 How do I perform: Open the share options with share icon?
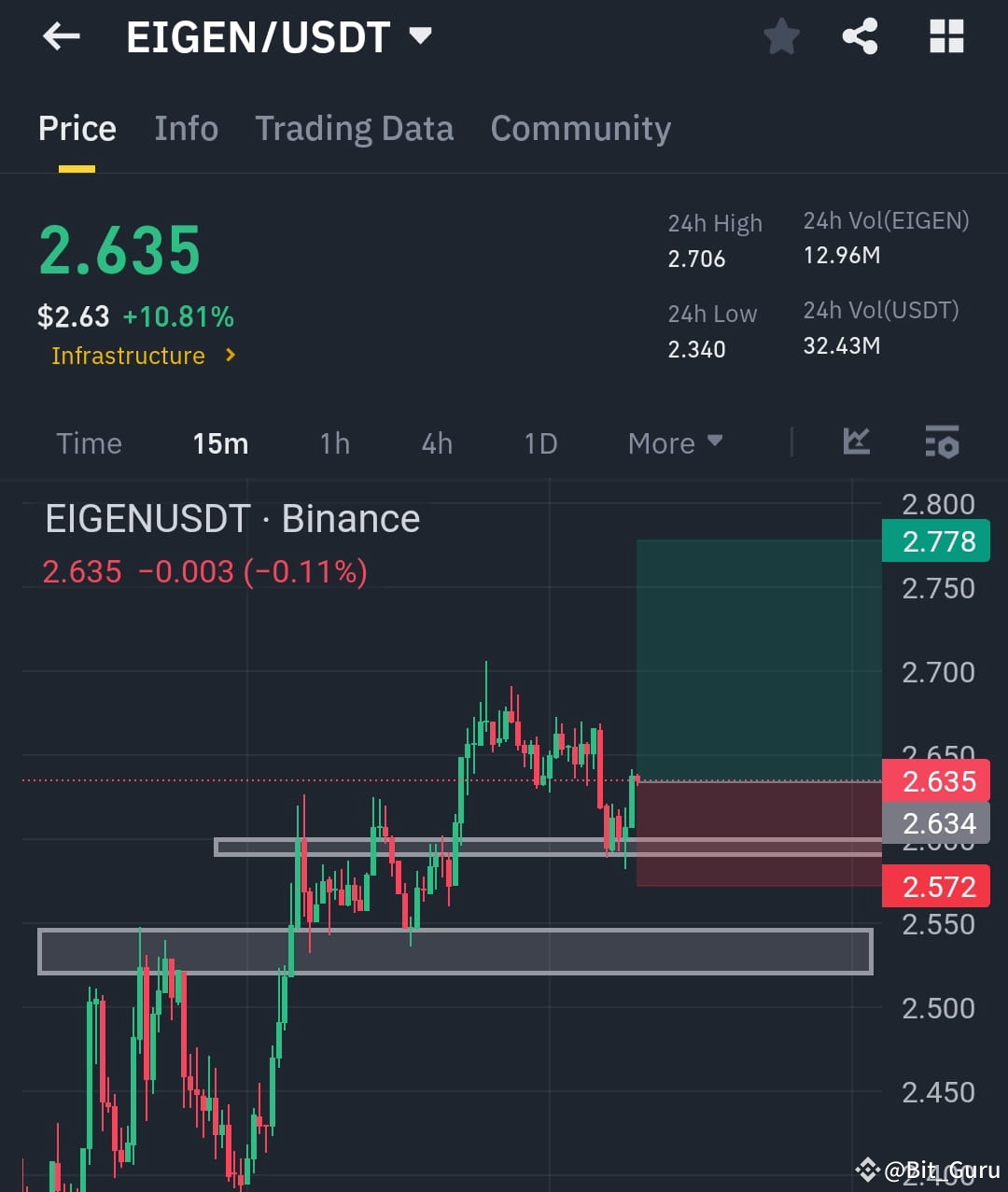pyautogui.click(x=860, y=36)
